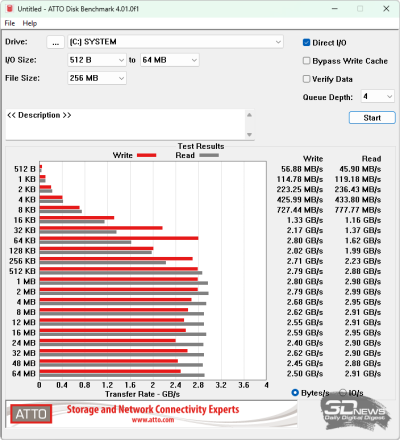Open the 64 MB maximum I/O size dropdown
The width and height of the screenshot is (400, 440).
coord(170,60)
